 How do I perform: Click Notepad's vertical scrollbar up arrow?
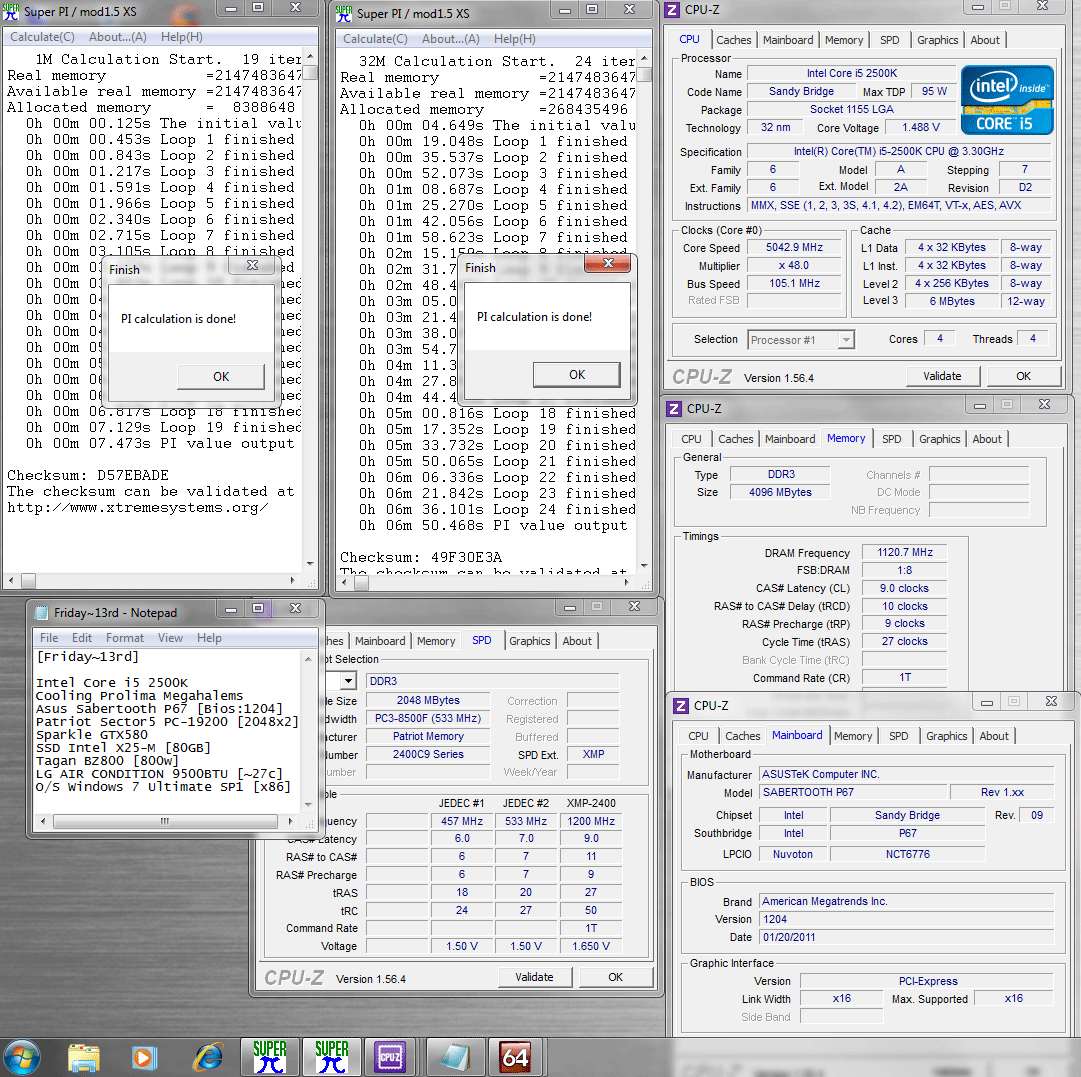[x=310, y=657]
